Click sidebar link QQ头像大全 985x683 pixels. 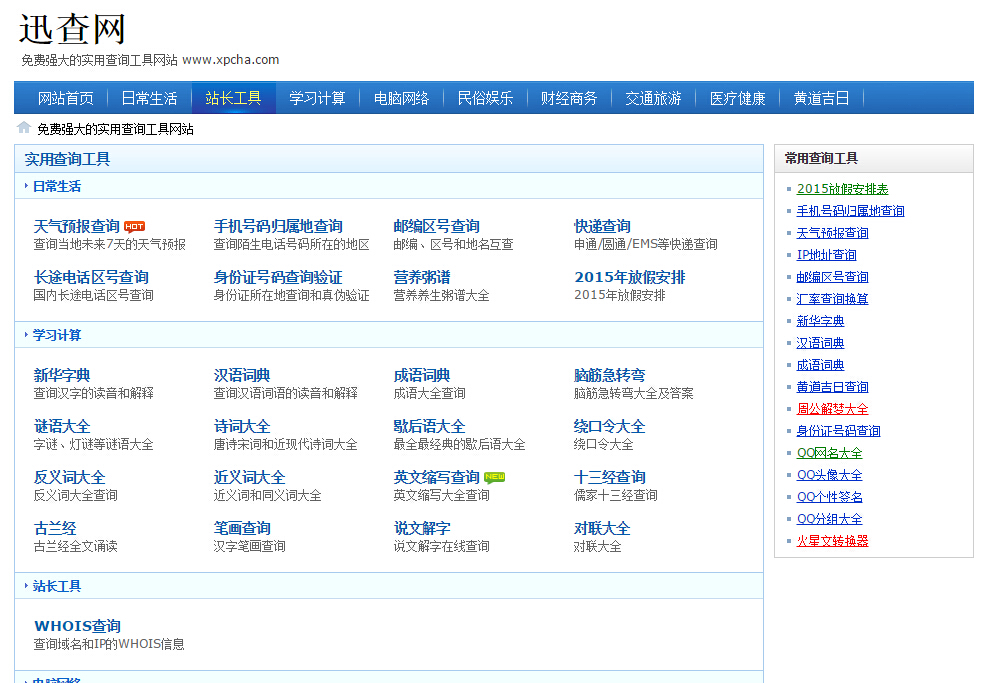pos(829,475)
